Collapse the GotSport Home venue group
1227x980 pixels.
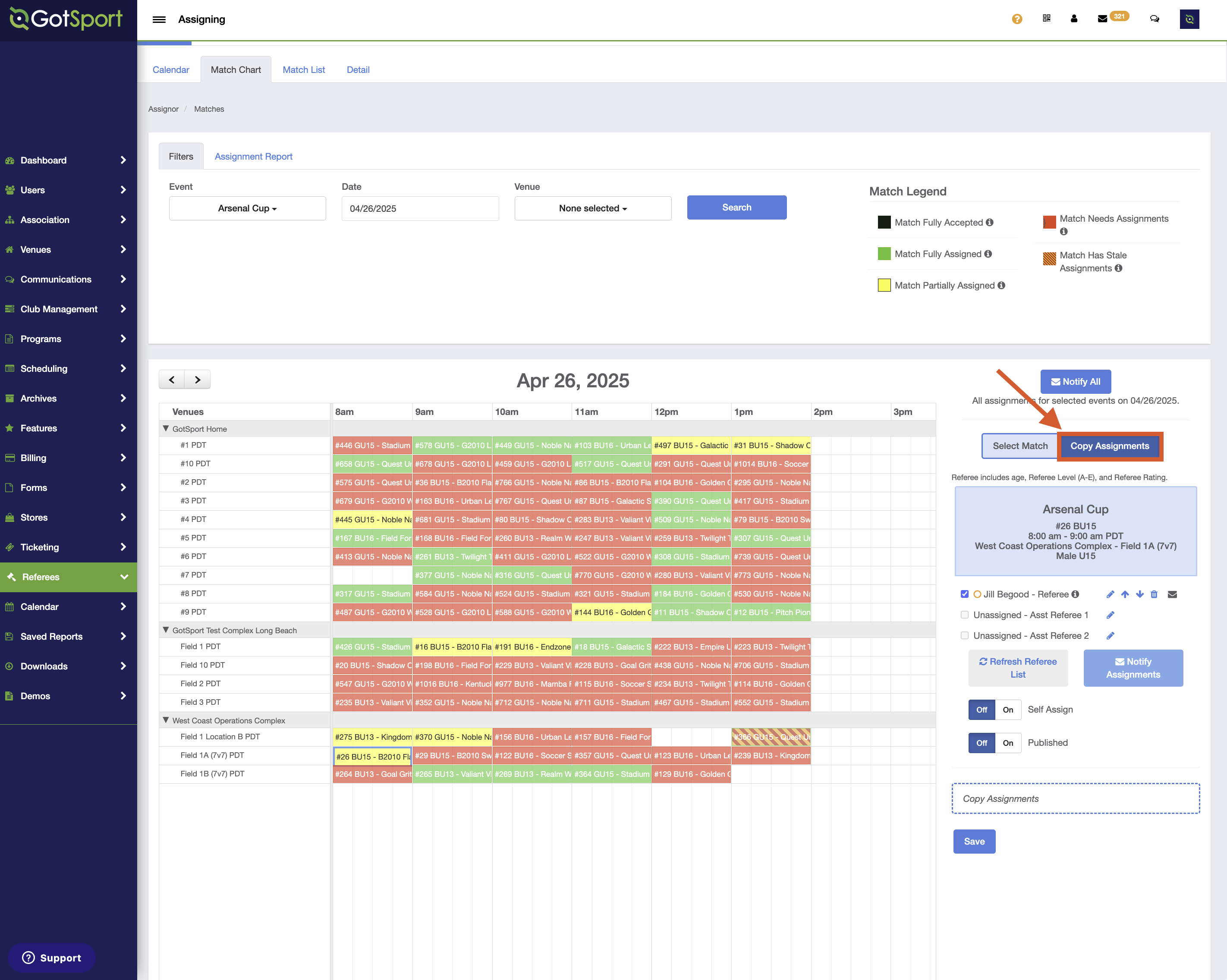point(166,429)
